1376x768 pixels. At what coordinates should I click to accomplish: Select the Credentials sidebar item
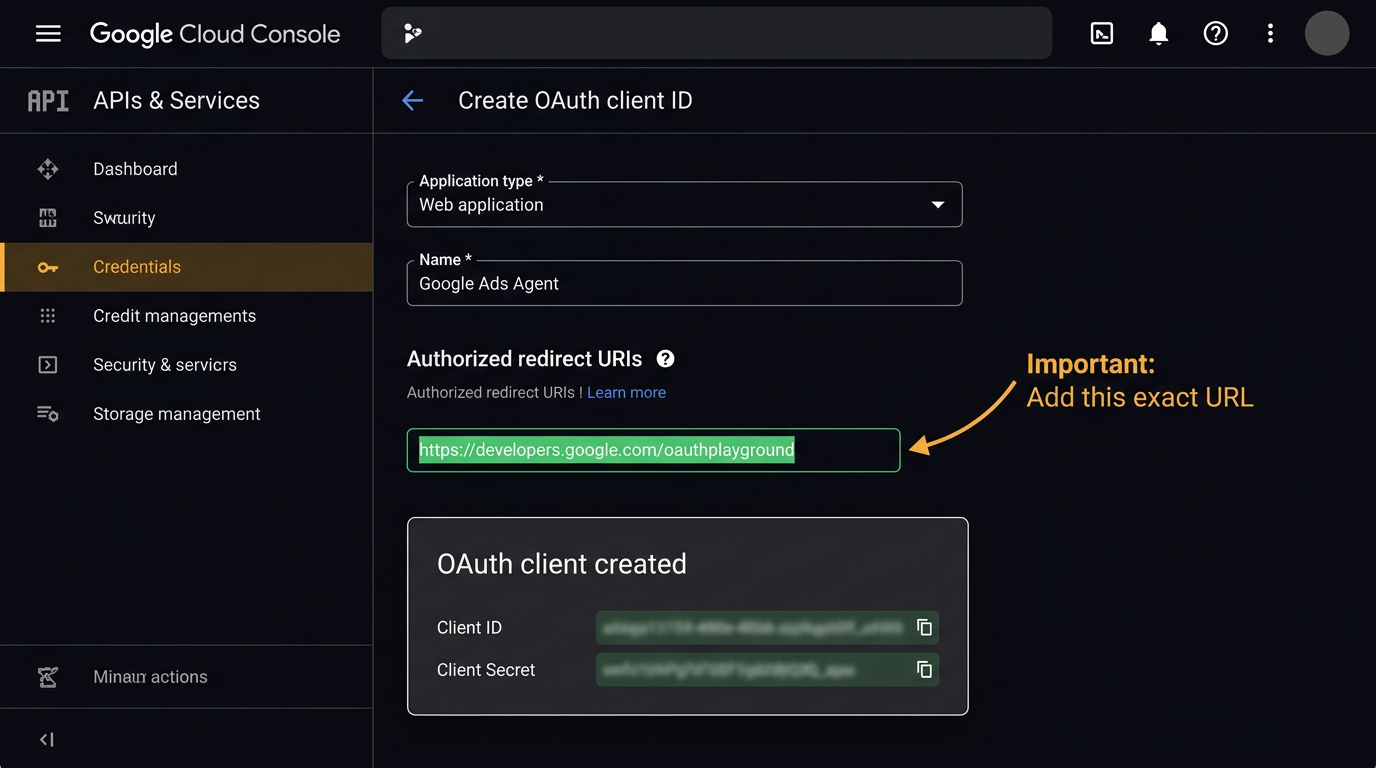point(137,266)
